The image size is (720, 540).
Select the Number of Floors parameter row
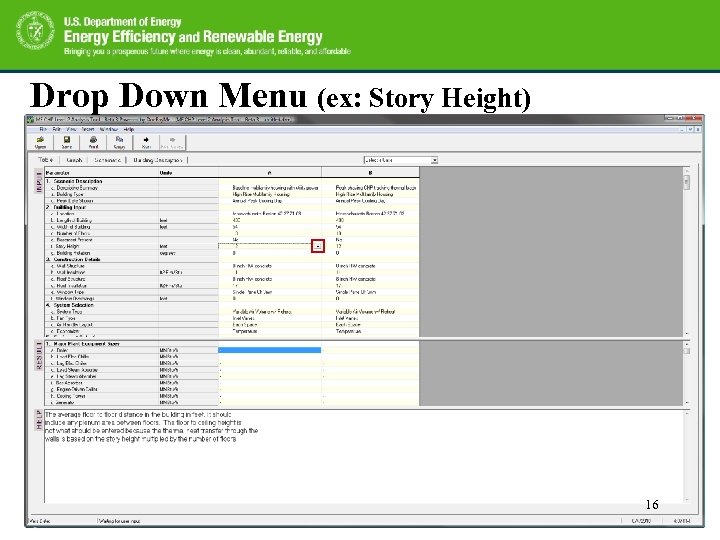[101, 233]
